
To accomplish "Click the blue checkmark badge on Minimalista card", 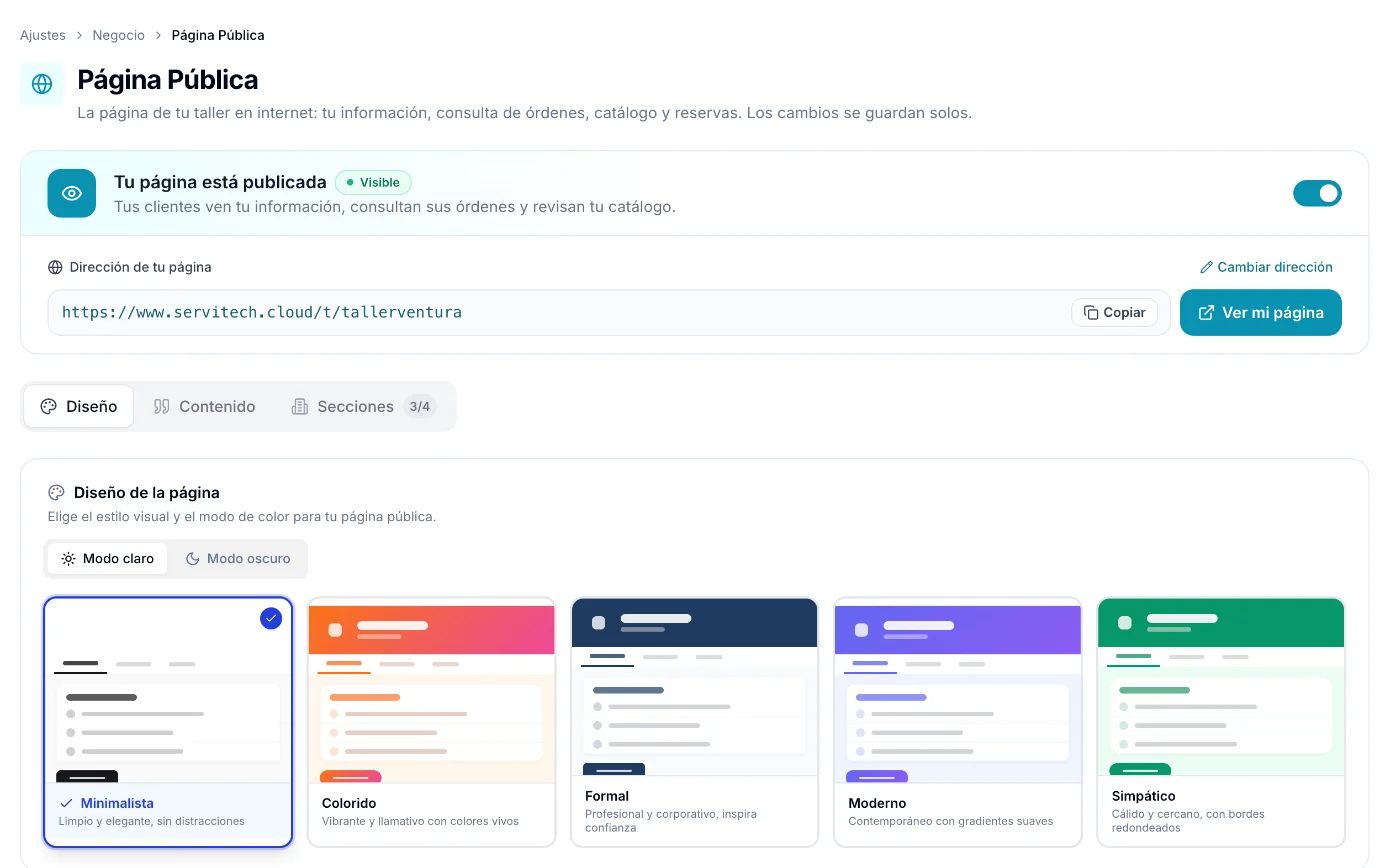I will coord(271,618).
